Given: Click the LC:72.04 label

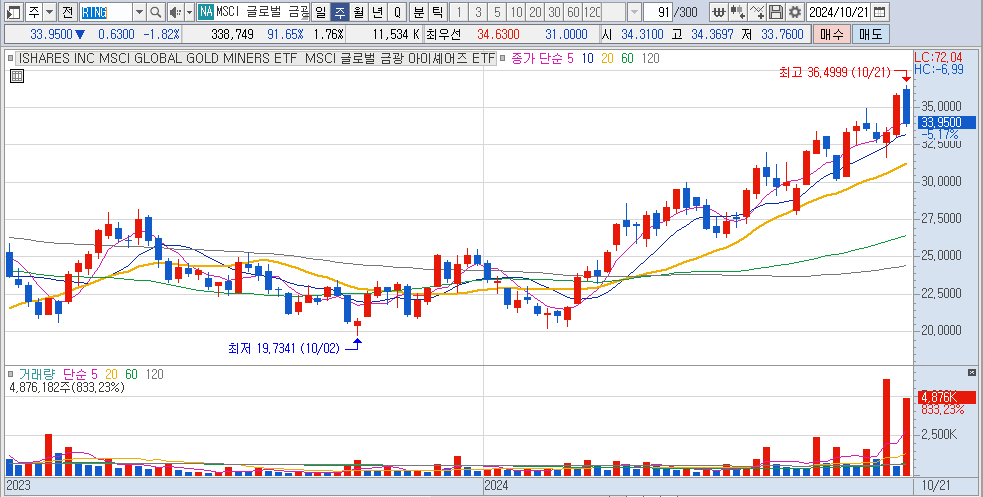Looking at the screenshot, I should pyautogui.click(x=938, y=58).
